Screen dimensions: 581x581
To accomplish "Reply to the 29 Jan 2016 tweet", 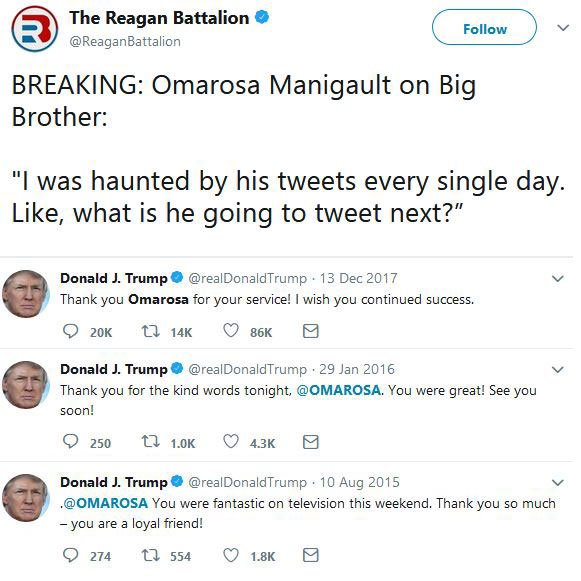I will [70, 441].
